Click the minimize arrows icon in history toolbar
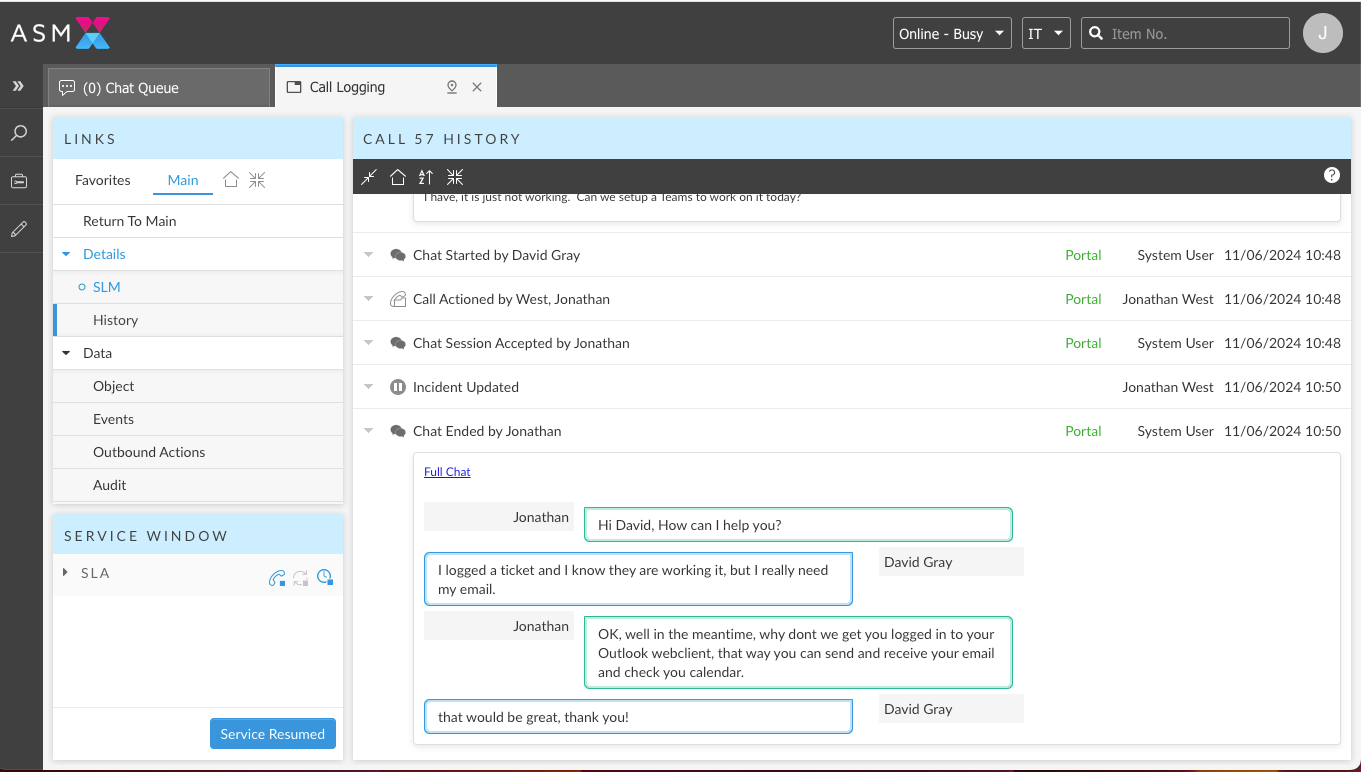The width and height of the screenshot is (1361, 772). click(369, 177)
